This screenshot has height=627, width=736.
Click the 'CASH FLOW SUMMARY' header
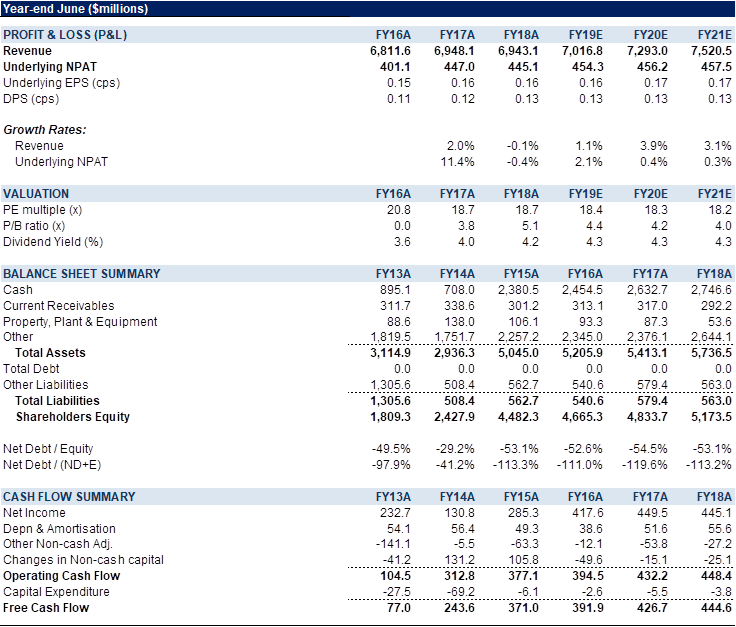coord(69,497)
